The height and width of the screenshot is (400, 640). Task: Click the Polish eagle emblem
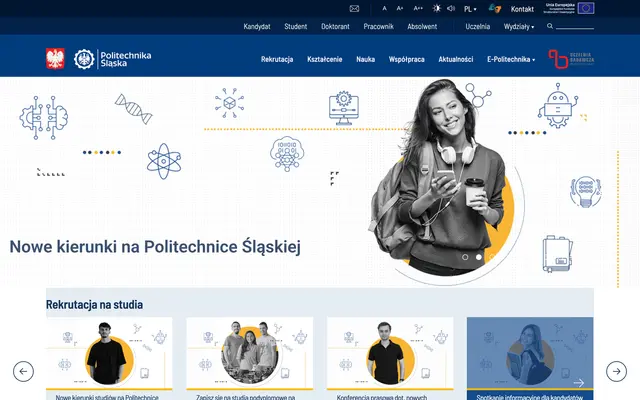point(55,58)
